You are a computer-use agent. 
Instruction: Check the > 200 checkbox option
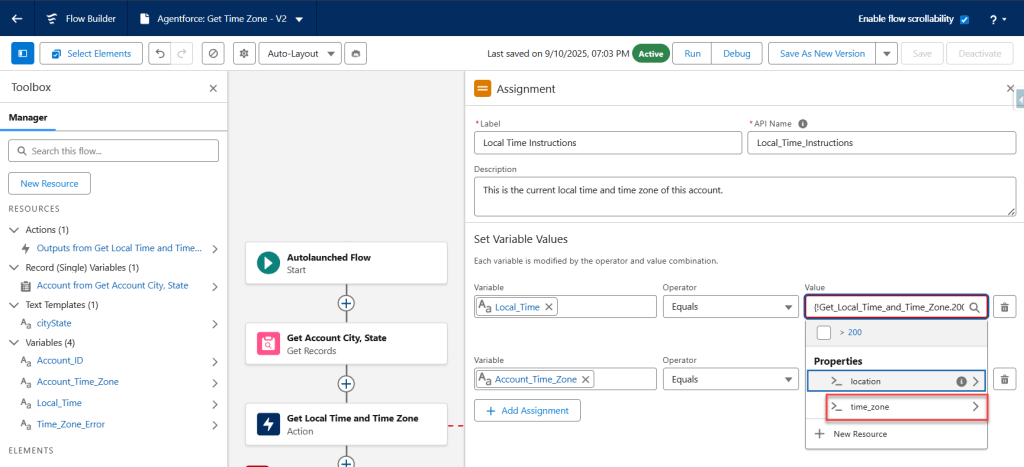tap(823, 332)
